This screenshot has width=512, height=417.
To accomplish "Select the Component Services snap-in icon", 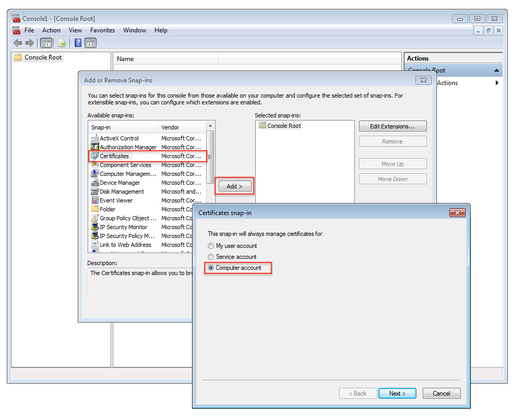I will tap(95, 165).
